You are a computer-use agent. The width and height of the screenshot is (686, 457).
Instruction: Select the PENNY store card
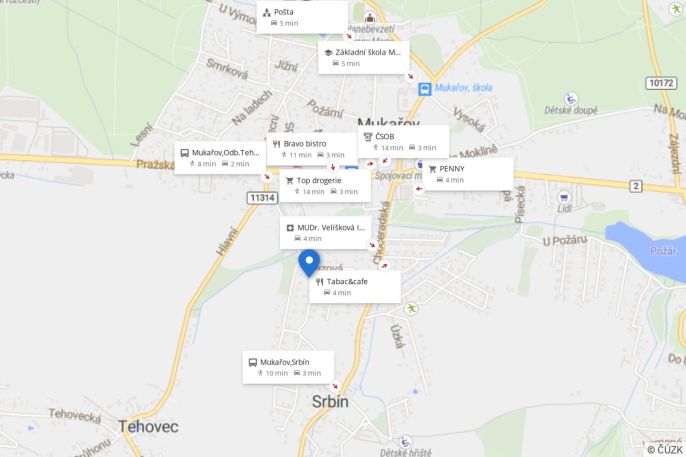(x=468, y=174)
